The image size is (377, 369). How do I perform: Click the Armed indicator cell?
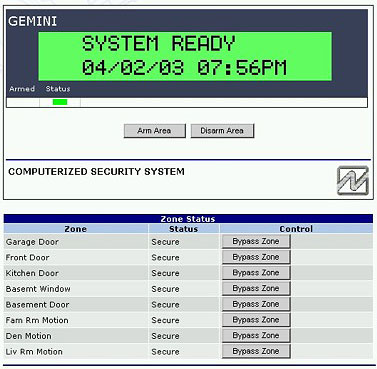(x=23, y=102)
